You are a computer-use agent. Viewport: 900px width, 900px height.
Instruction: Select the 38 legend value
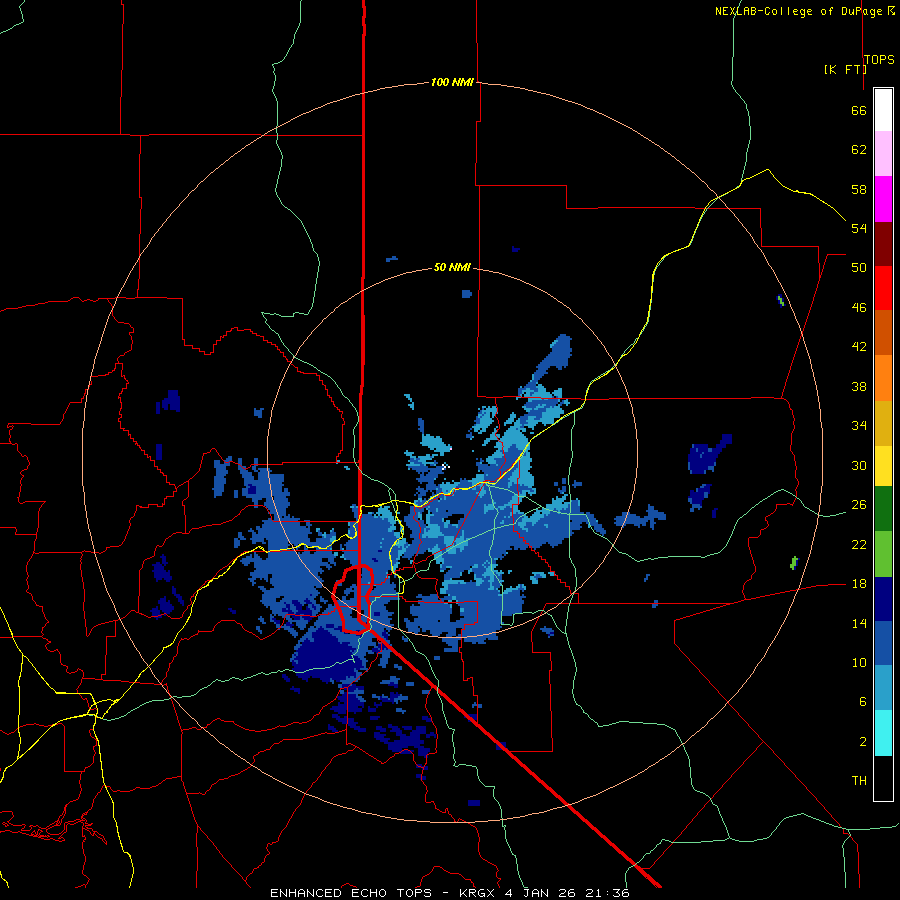point(859,387)
